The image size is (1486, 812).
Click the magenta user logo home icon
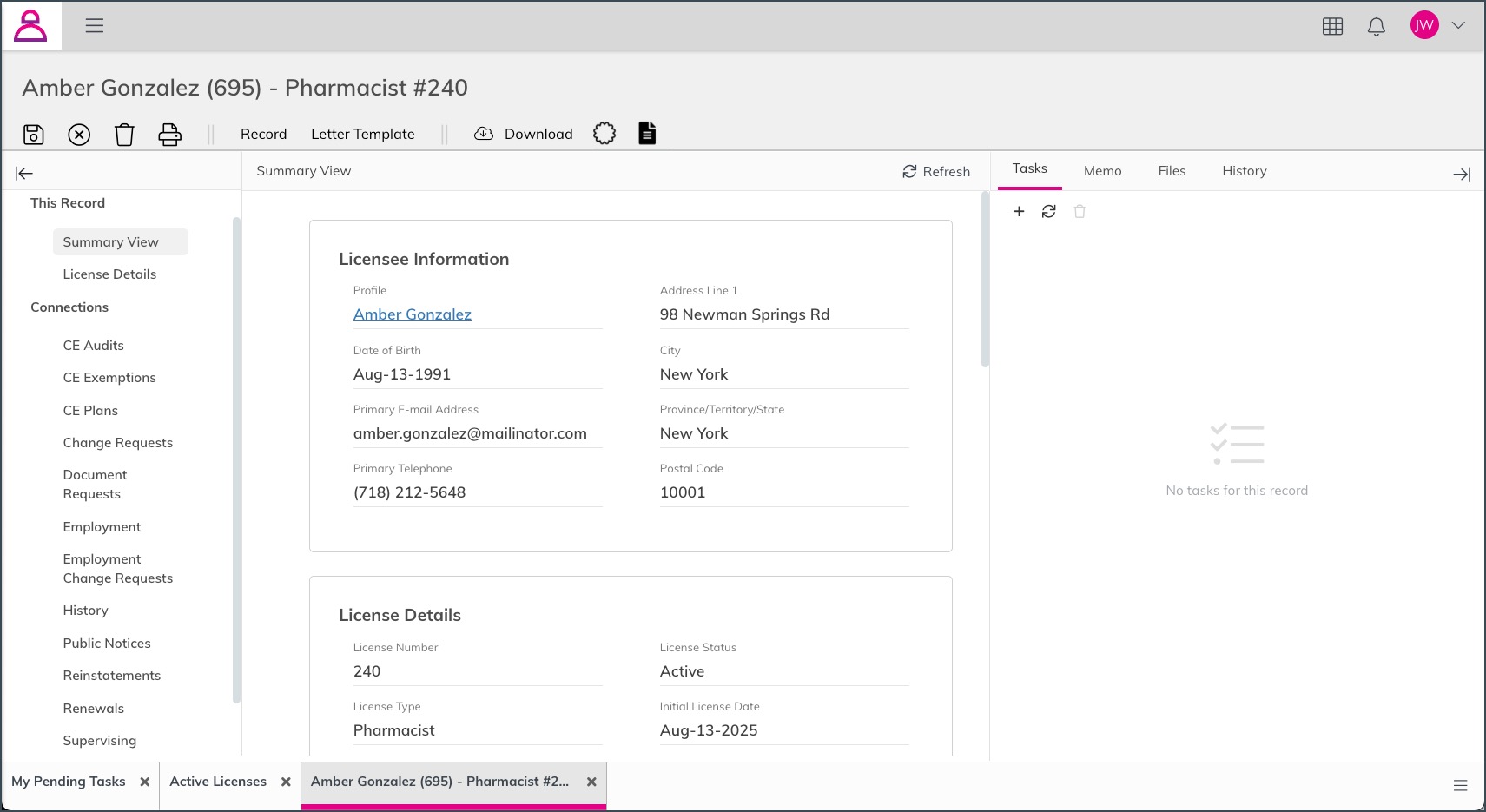click(31, 25)
